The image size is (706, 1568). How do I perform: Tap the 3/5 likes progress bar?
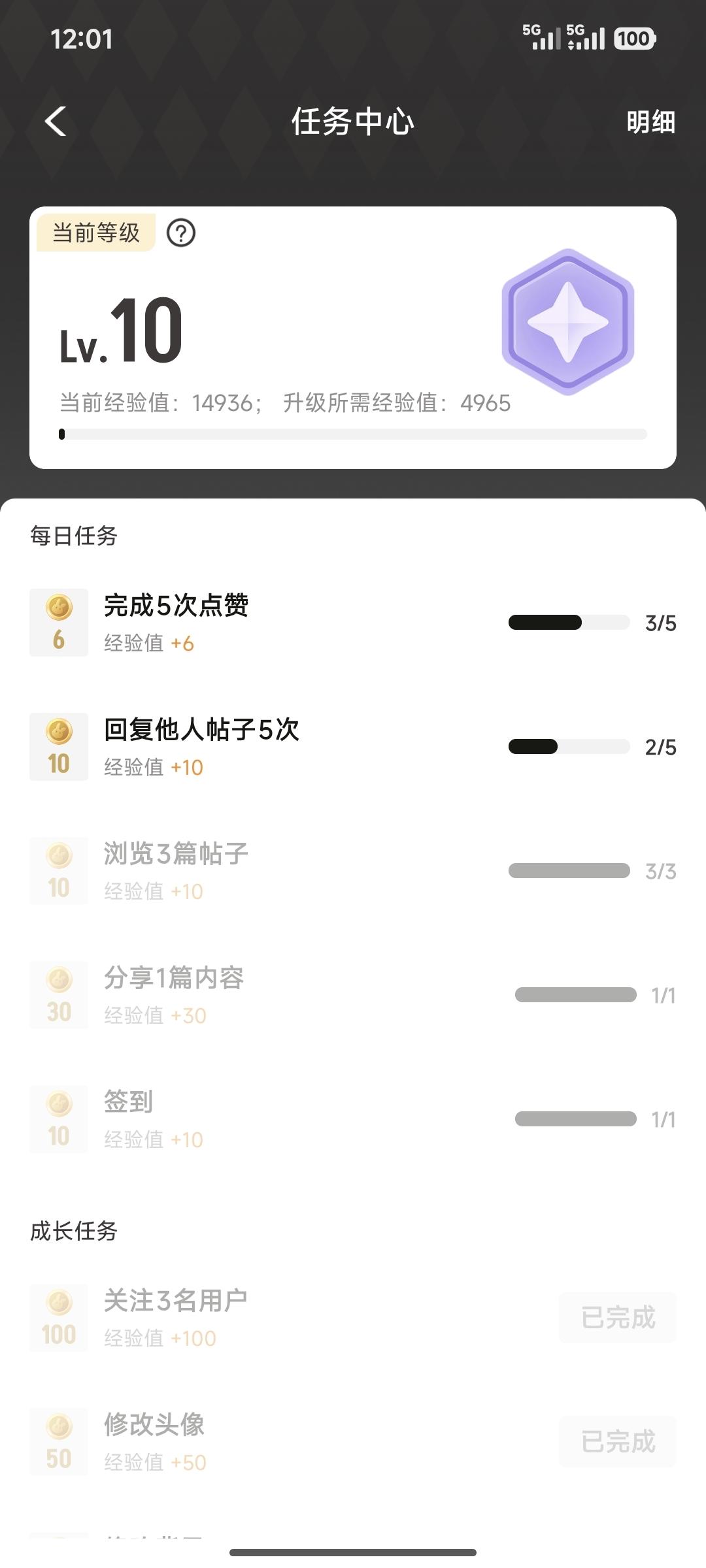(569, 623)
